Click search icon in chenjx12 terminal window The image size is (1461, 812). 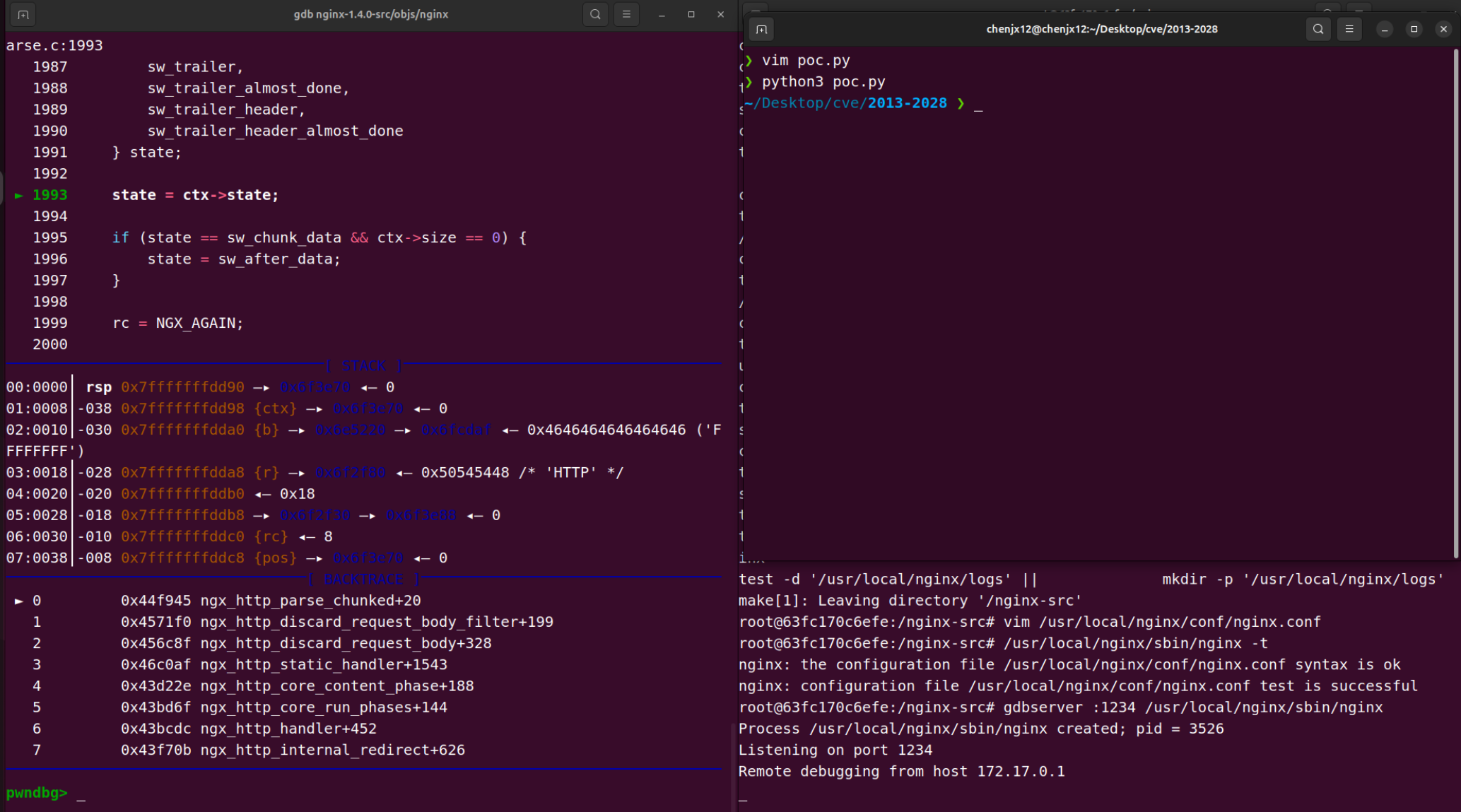1318,29
